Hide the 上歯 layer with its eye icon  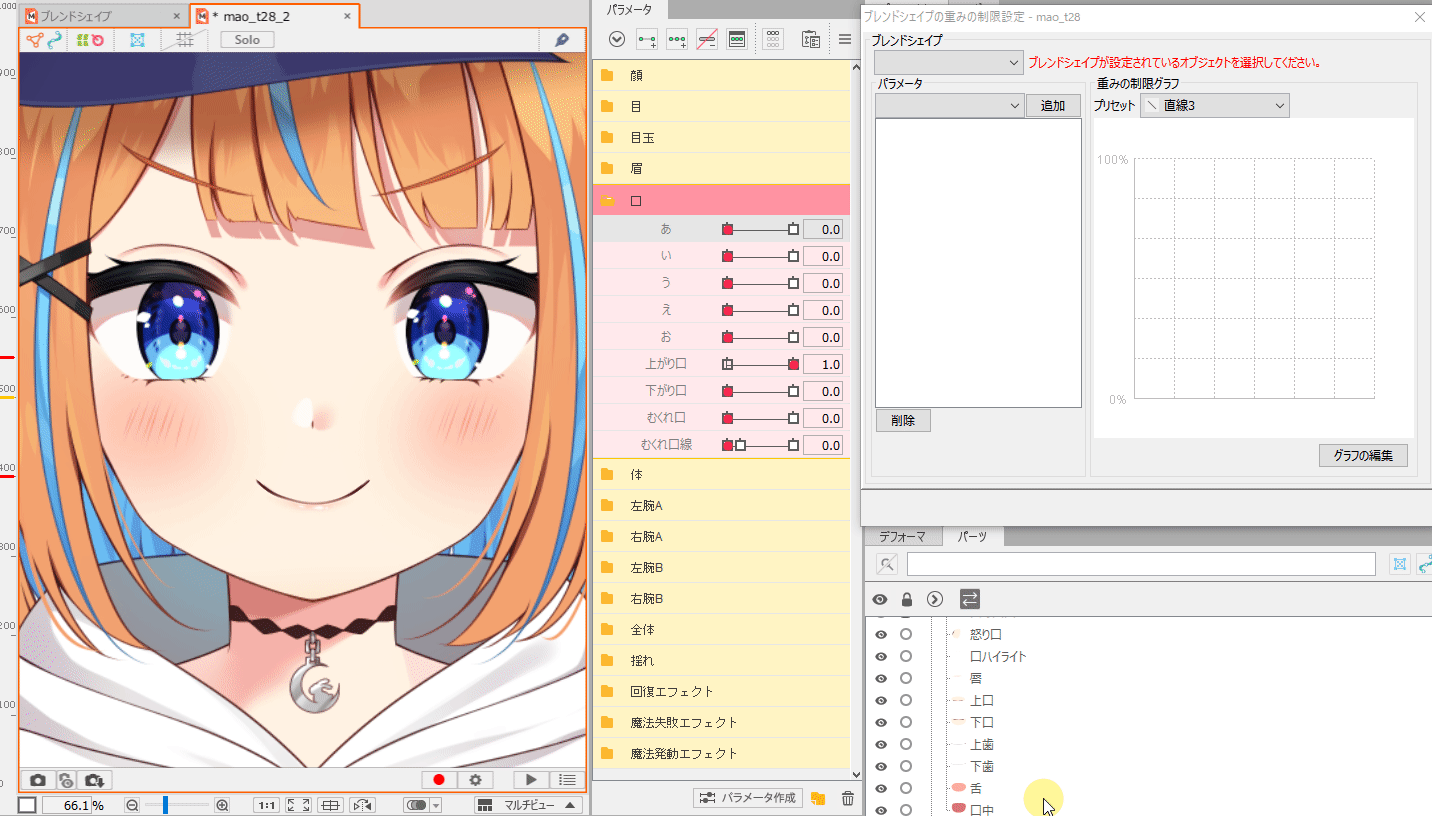coord(881,744)
